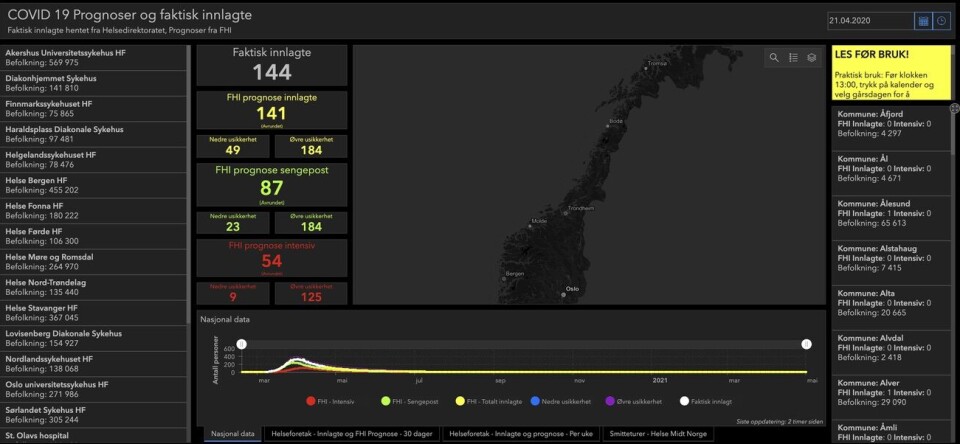Click the clock time picker icon
The width and height of the screenshot is (960, 444).
[941, 21]
